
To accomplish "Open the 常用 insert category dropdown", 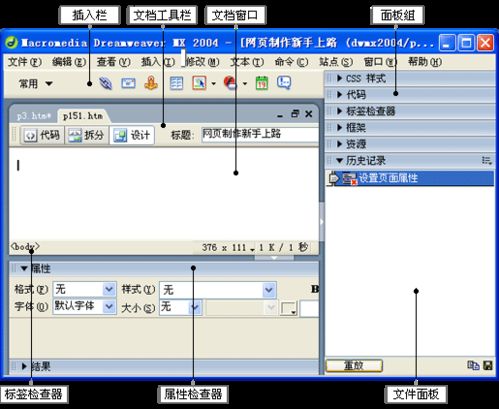I will [x=35, y=84].
